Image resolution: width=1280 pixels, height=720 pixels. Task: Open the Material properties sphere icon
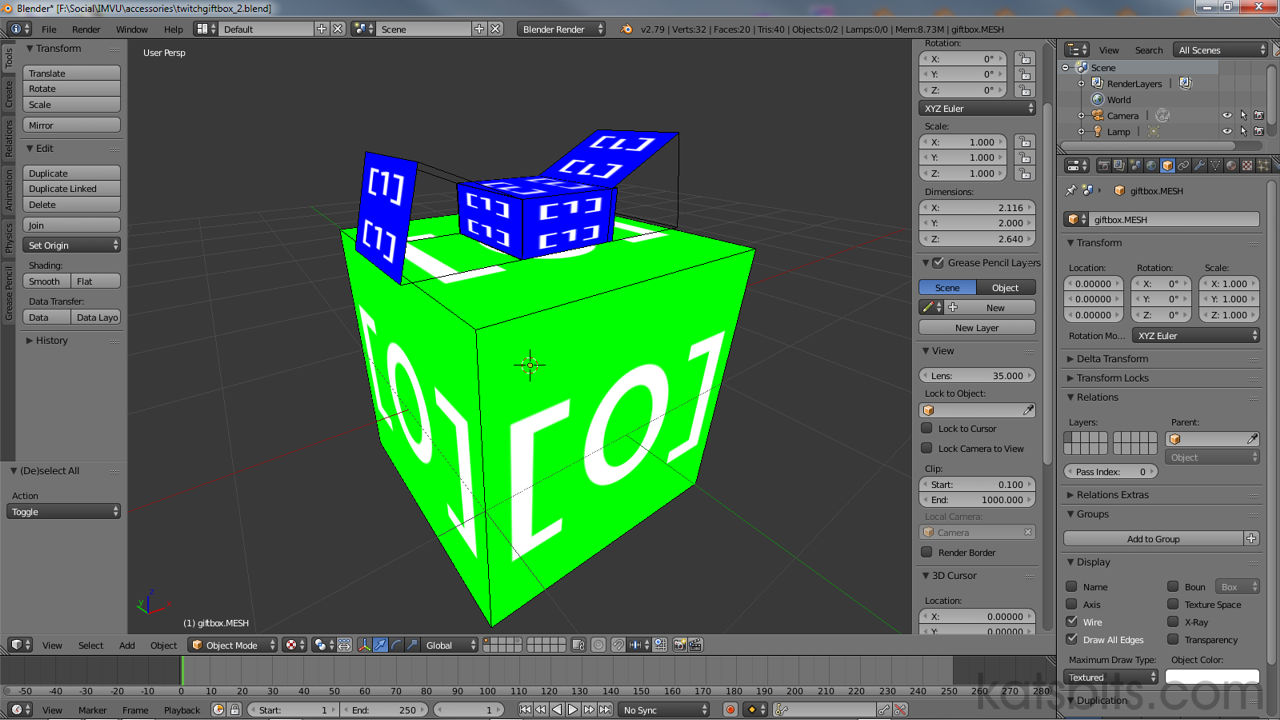tap(1231, 165)
